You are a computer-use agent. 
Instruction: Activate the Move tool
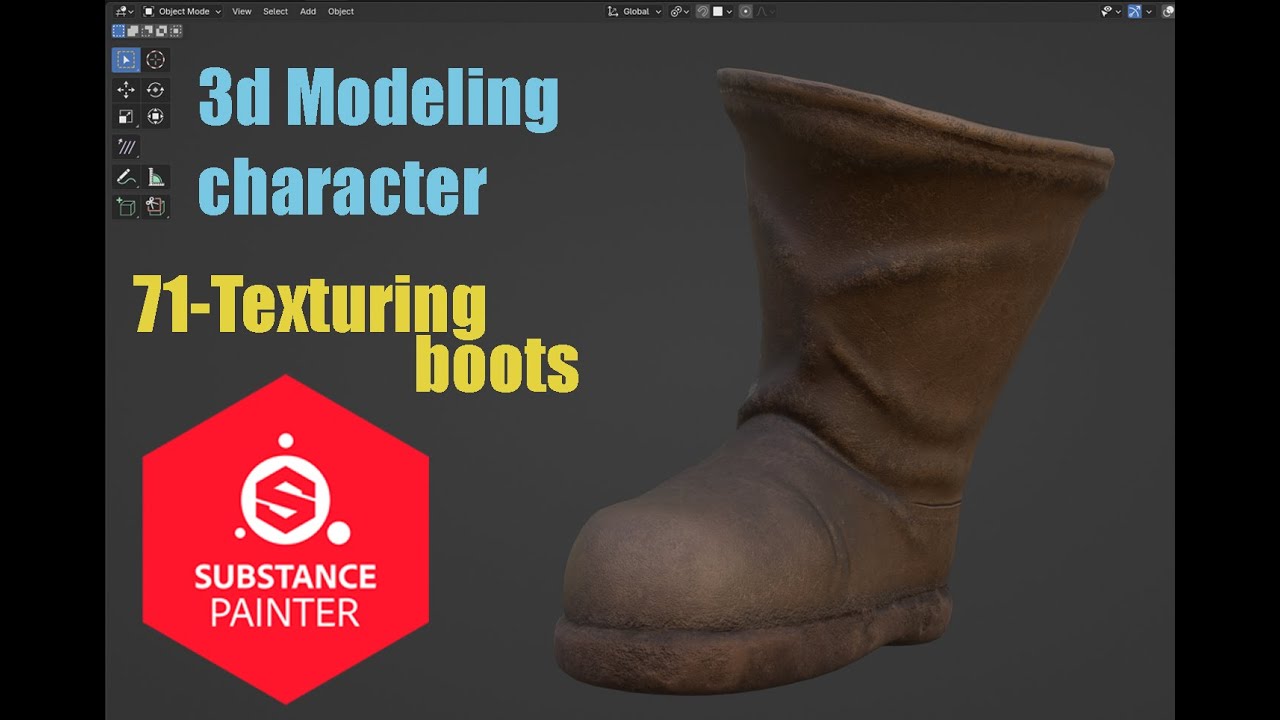125,90
